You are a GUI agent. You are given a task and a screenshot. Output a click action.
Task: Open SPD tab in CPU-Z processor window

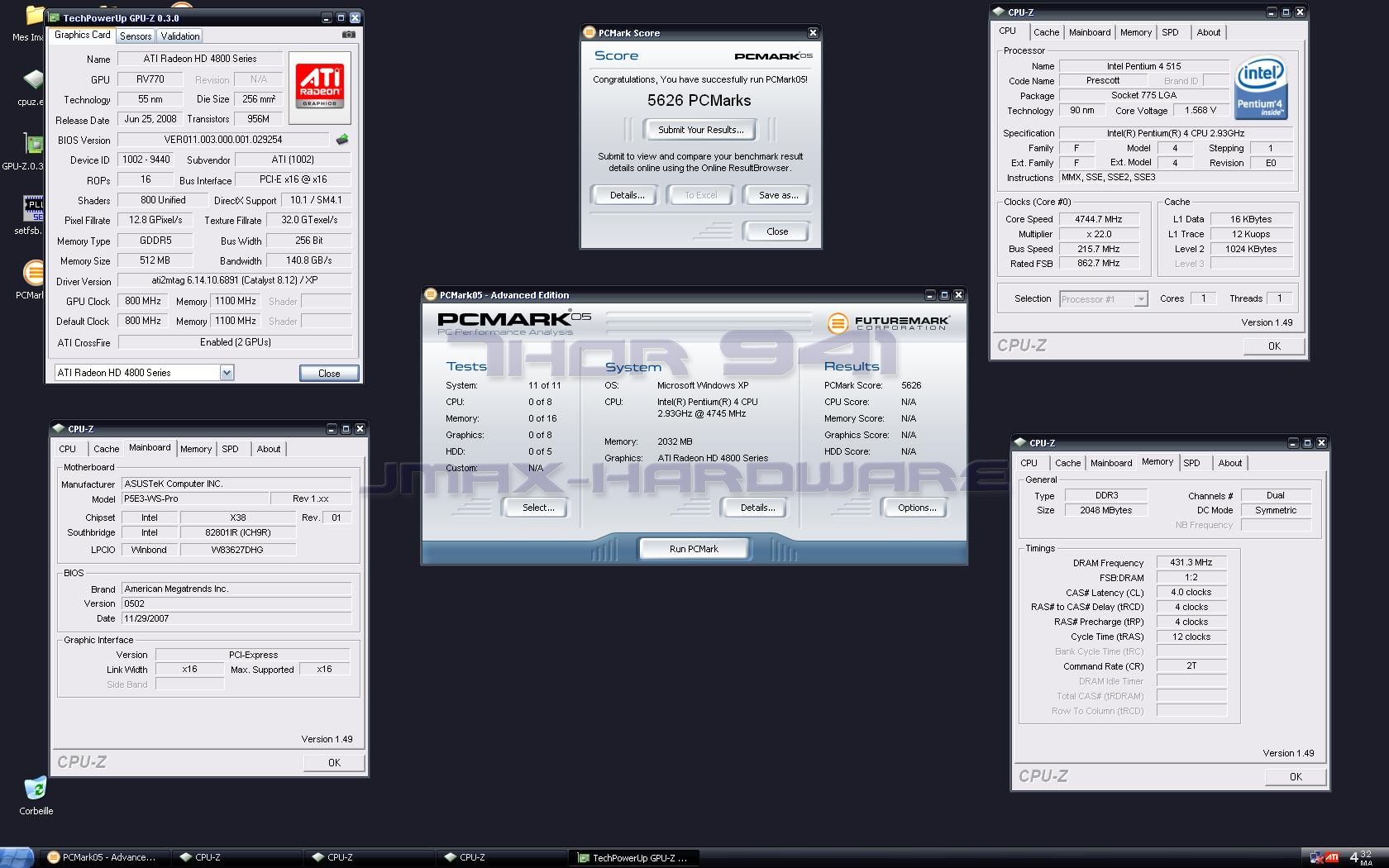coord(1170,32)
